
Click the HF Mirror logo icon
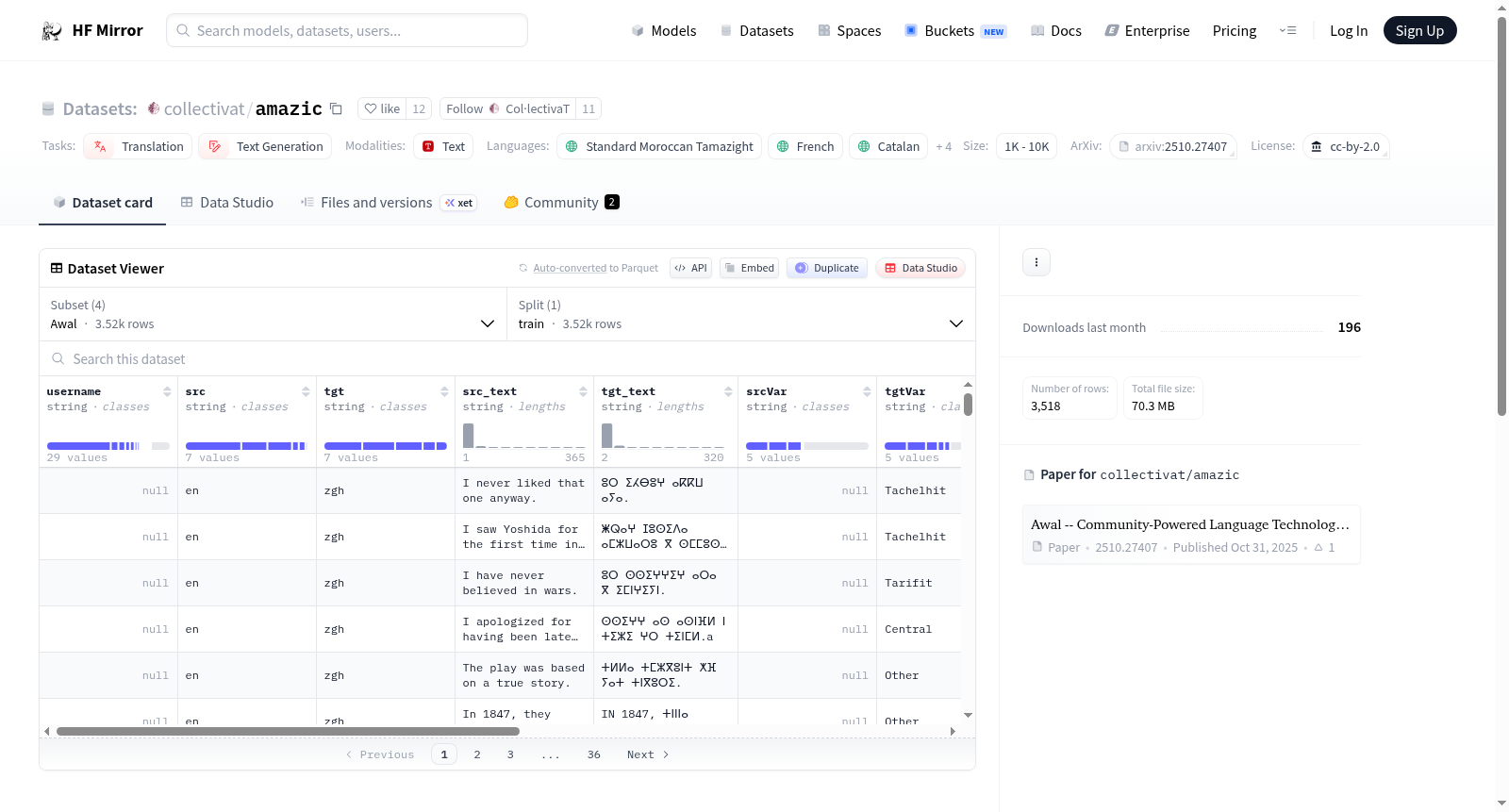coord(52,31)
